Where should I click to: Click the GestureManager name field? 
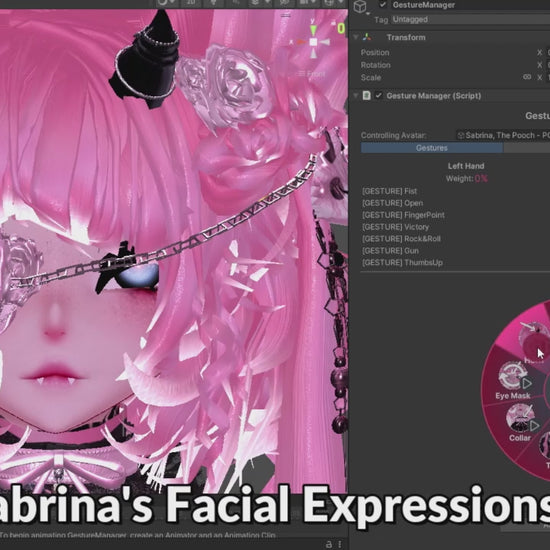pos(471,5)
